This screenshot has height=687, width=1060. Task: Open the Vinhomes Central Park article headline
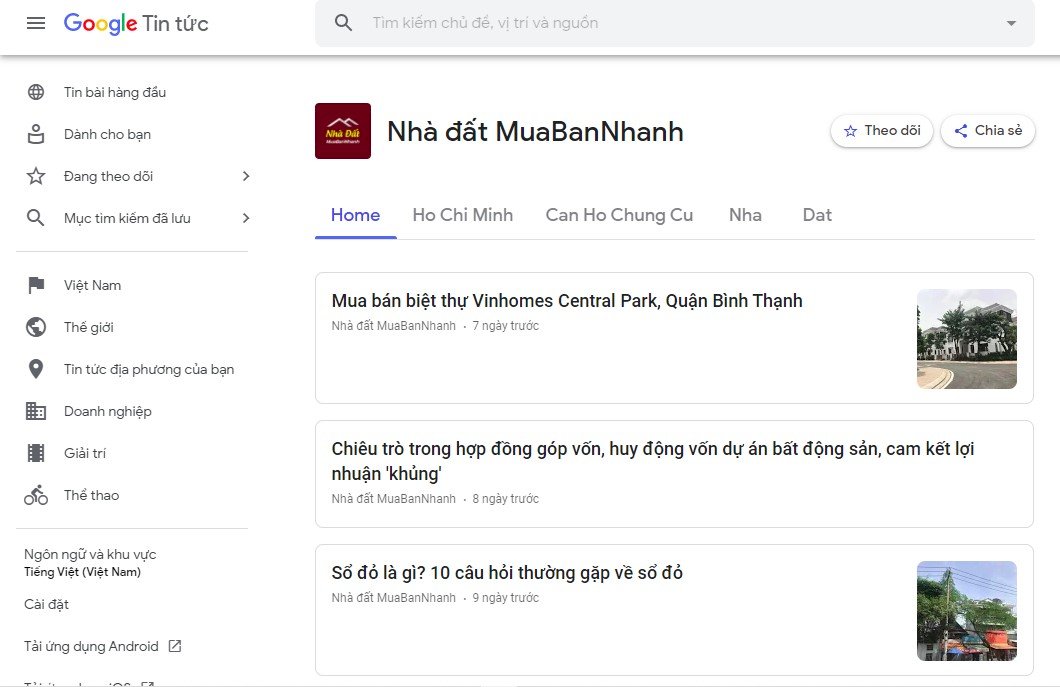point(567,300)
